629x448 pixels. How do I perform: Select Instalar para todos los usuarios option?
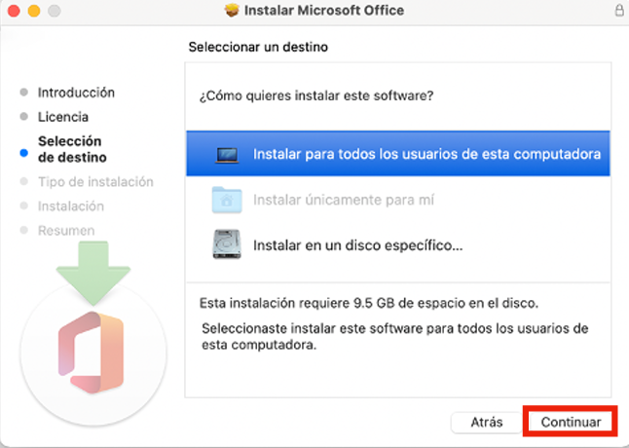point(398,154)
